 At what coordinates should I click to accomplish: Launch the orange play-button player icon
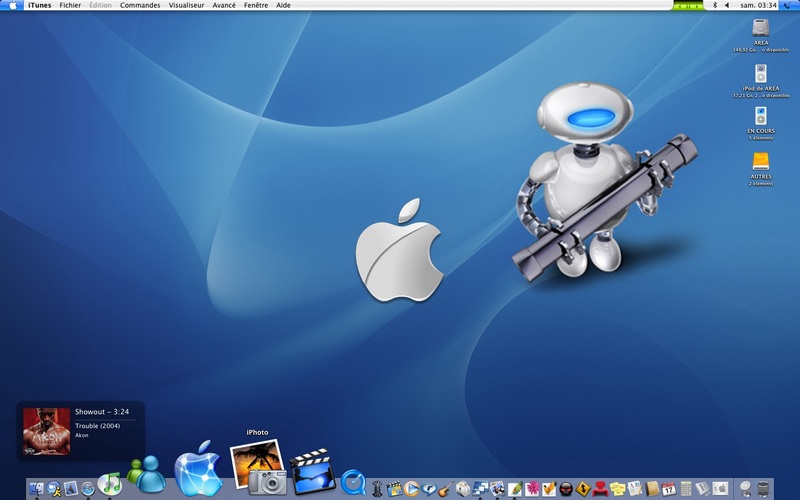(x=411, y=489)
